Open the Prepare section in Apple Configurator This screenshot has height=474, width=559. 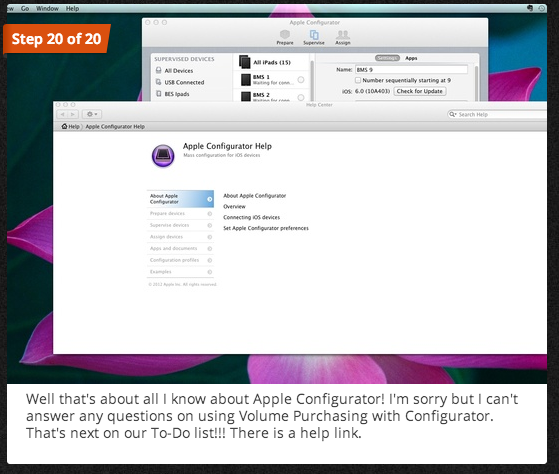pos(285,37)
